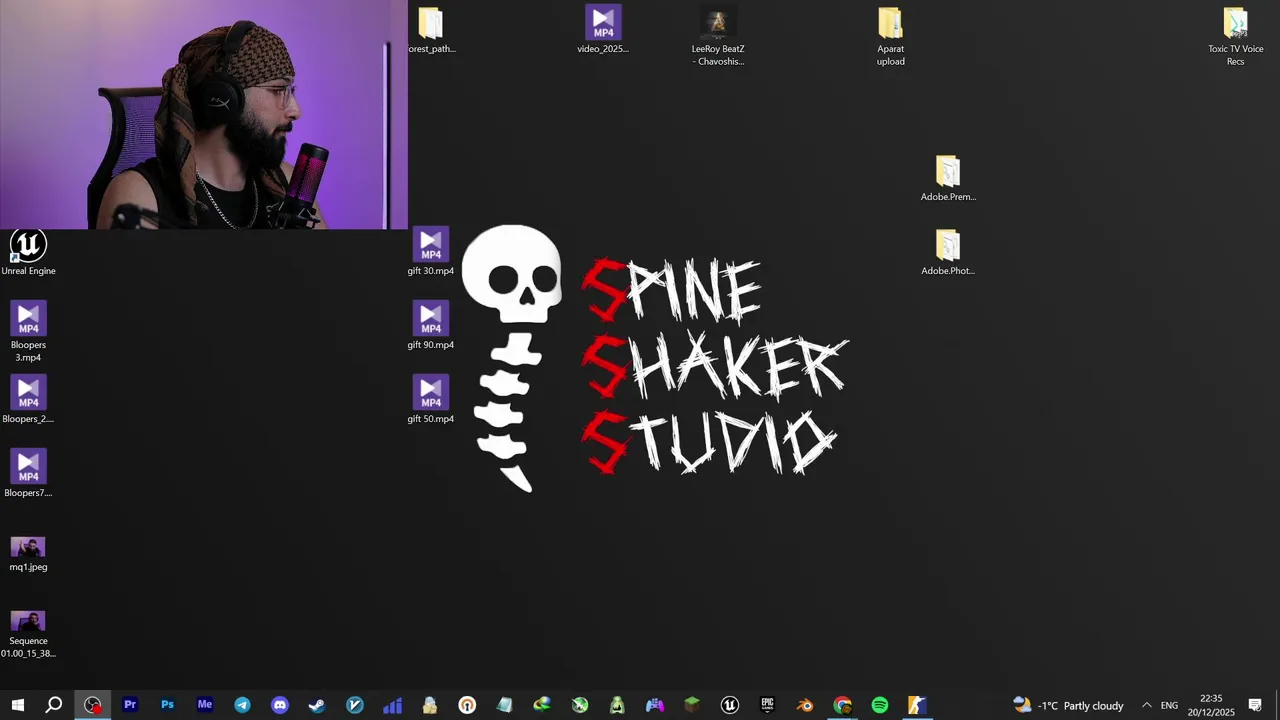Switch to OBS Studio in taskbar

point(93,705)
